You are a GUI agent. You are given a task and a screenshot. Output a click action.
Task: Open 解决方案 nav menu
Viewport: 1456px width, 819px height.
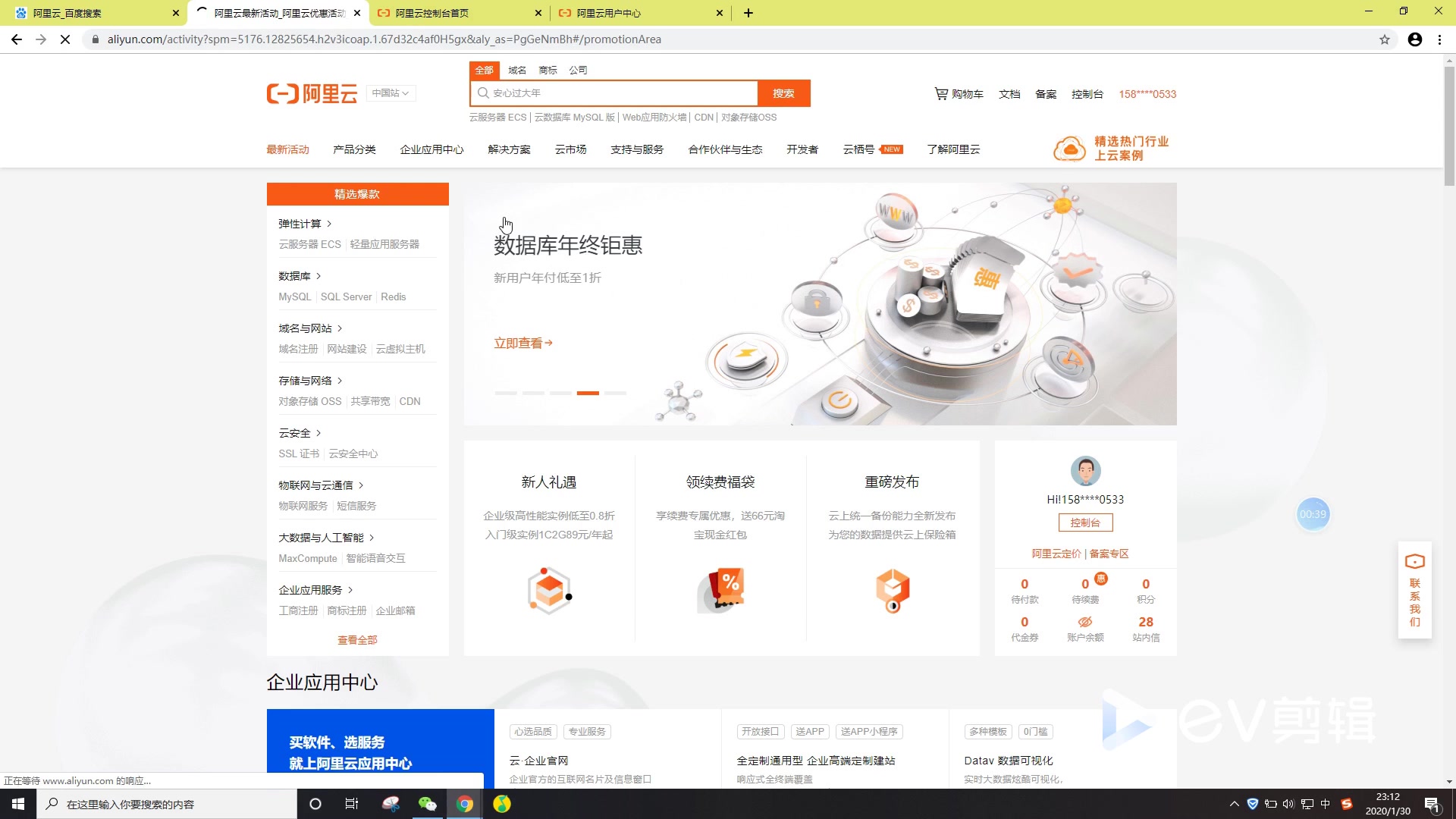tap(509, 149)
